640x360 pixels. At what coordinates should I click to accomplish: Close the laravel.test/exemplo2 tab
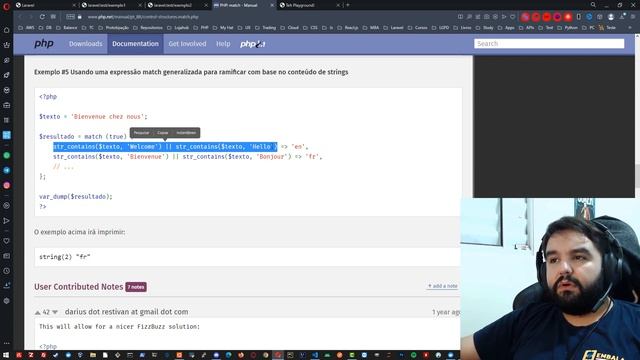(206, 5)
